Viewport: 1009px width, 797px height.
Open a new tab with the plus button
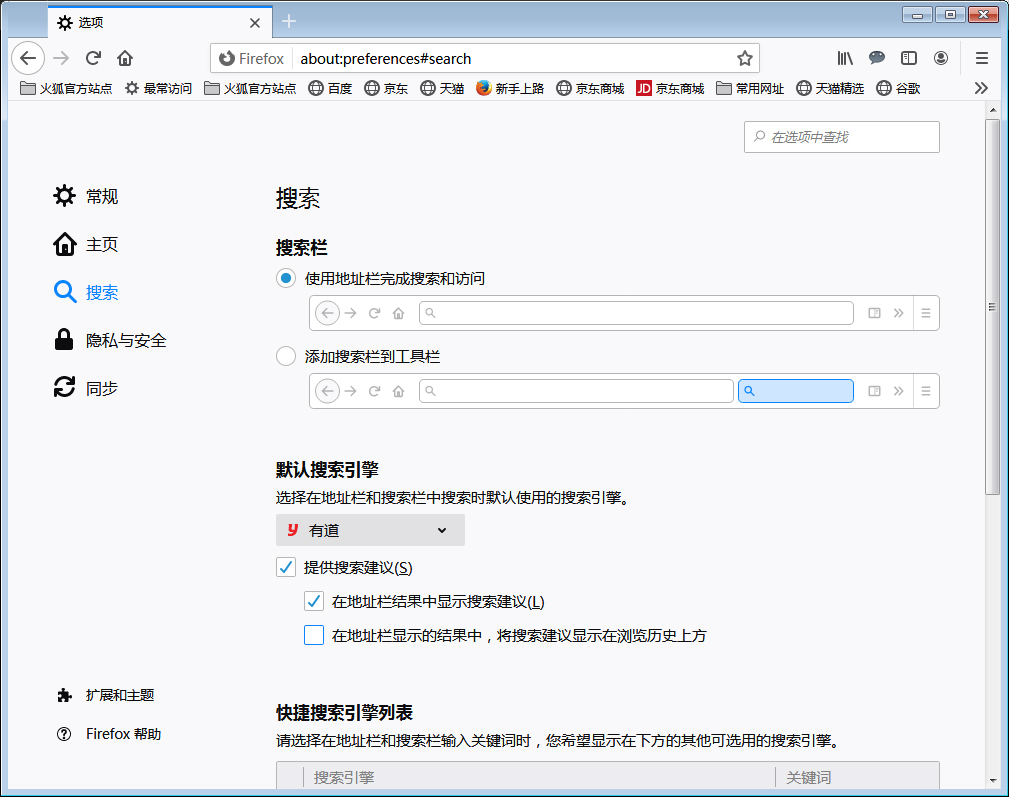[288, 20]
